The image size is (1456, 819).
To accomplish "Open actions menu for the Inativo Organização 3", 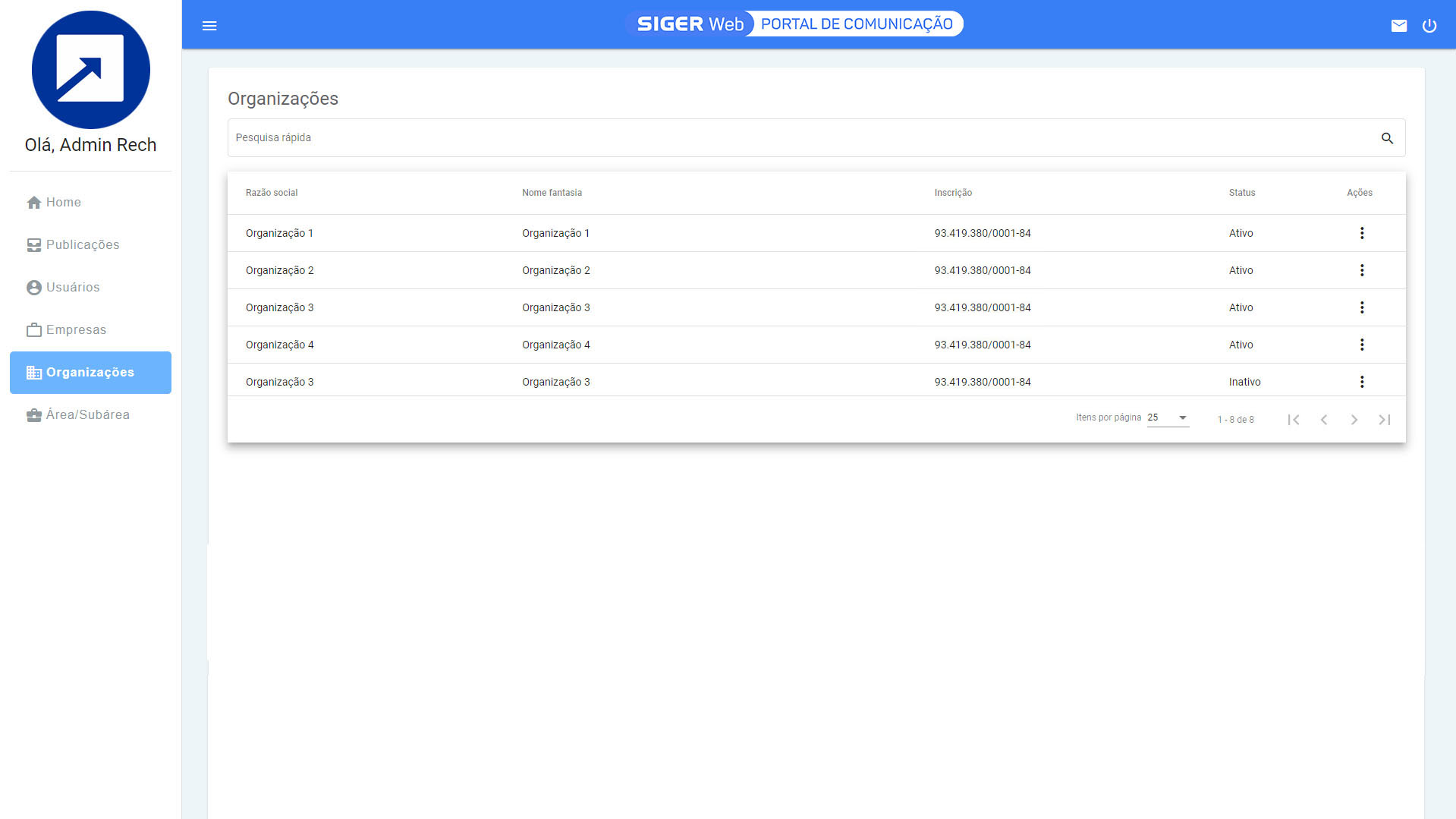I will [x=1362, y=382].
